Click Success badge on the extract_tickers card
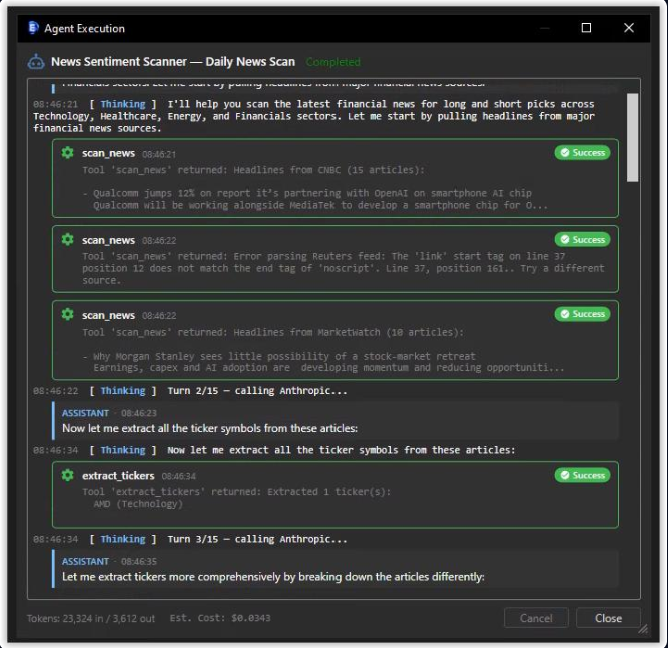 pyautogui.click(x=582, y=475)
